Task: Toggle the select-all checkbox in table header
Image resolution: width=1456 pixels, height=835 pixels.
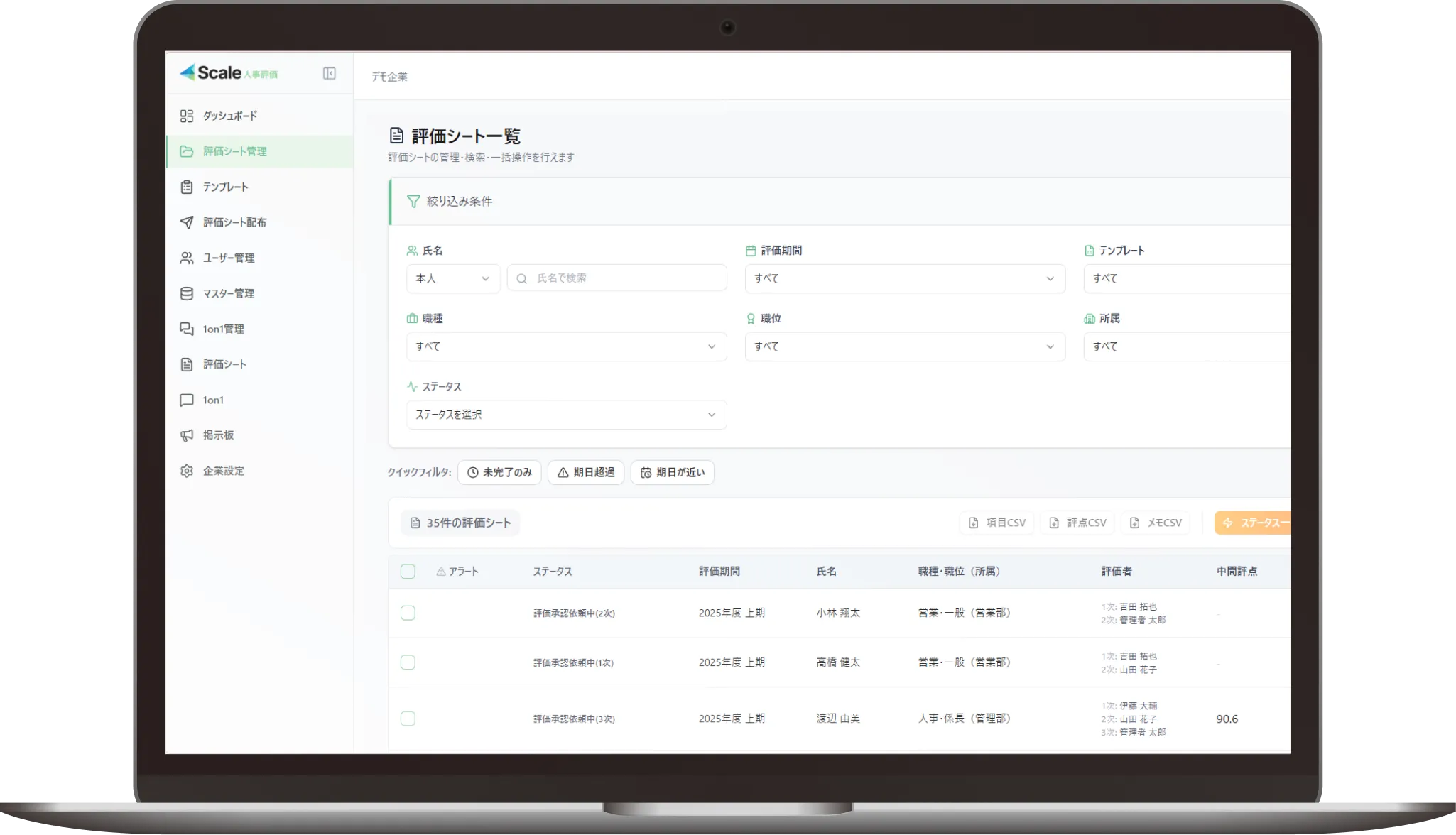Action: [408, 571]
